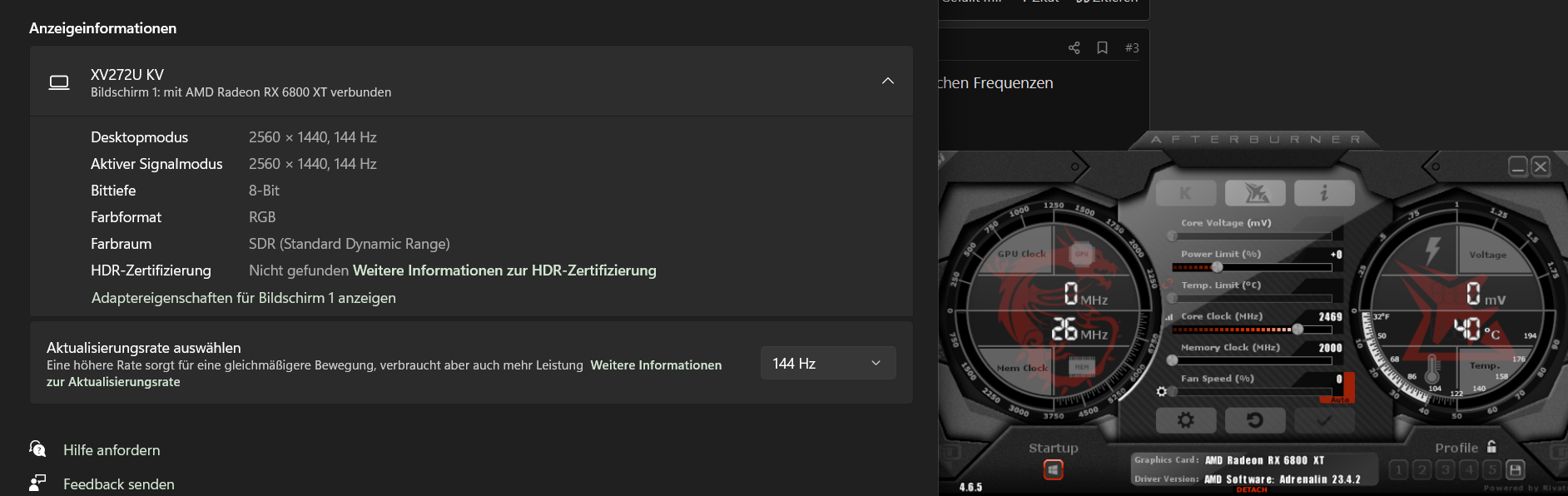
Task: Click the Core Voltage slider handle
Action: pos(1172,236)
